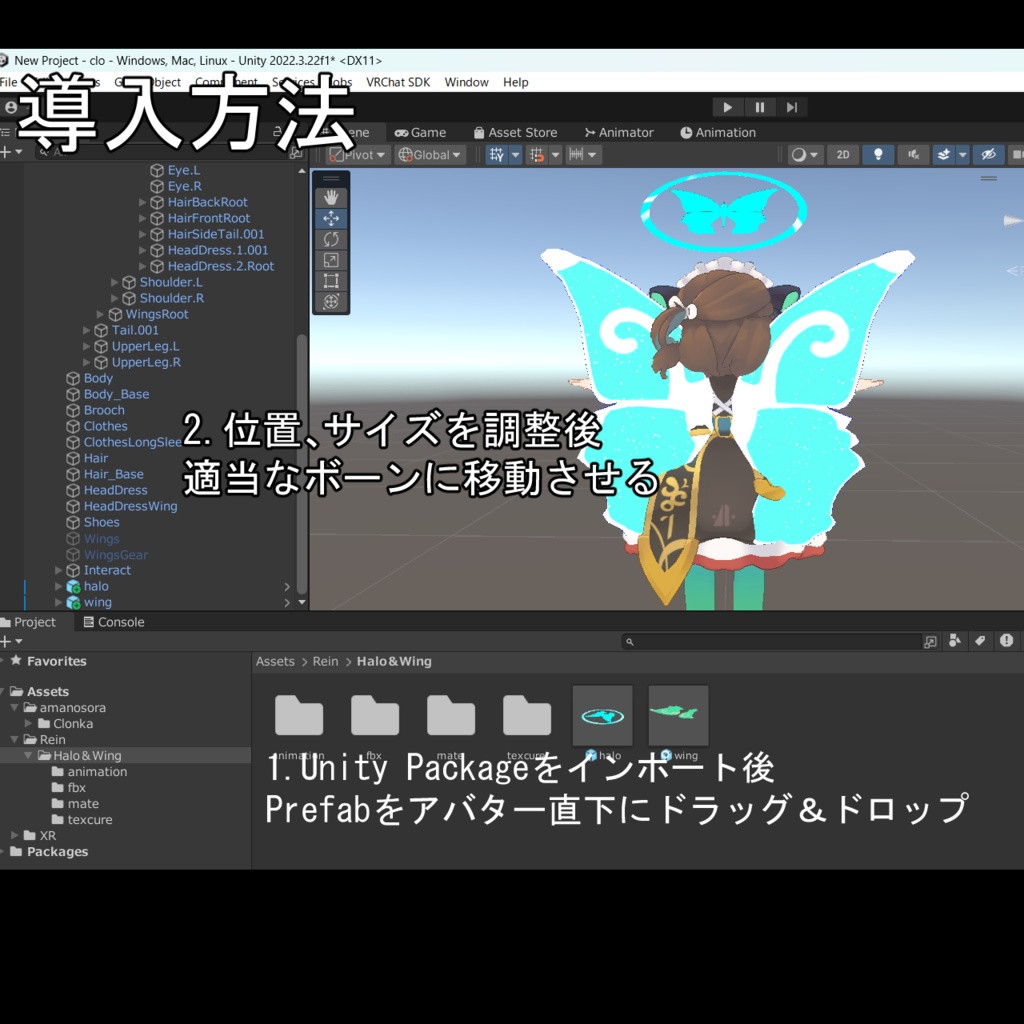The image size is (1024, 1024).
Task: Toggle scene effects layers icon
Action: (x=944, y=155)
